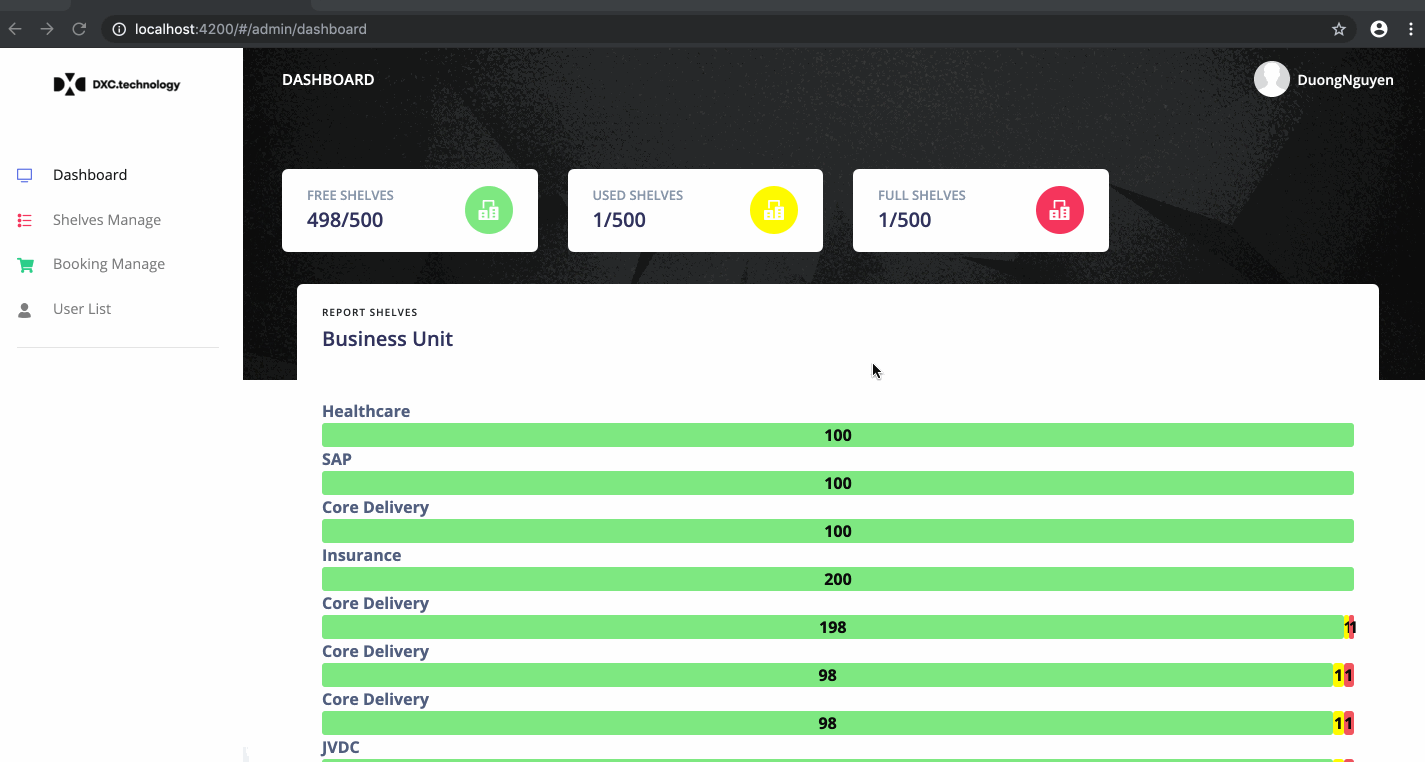The height and width of the screenshot is (762, 1425).
Task: Click the REPORT SHELVES label
Action: [370, 313]
